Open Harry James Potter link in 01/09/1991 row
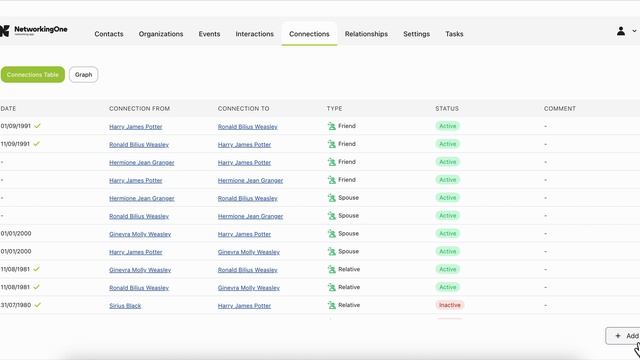This screenshot has height=360, width=640. point(136,127)
